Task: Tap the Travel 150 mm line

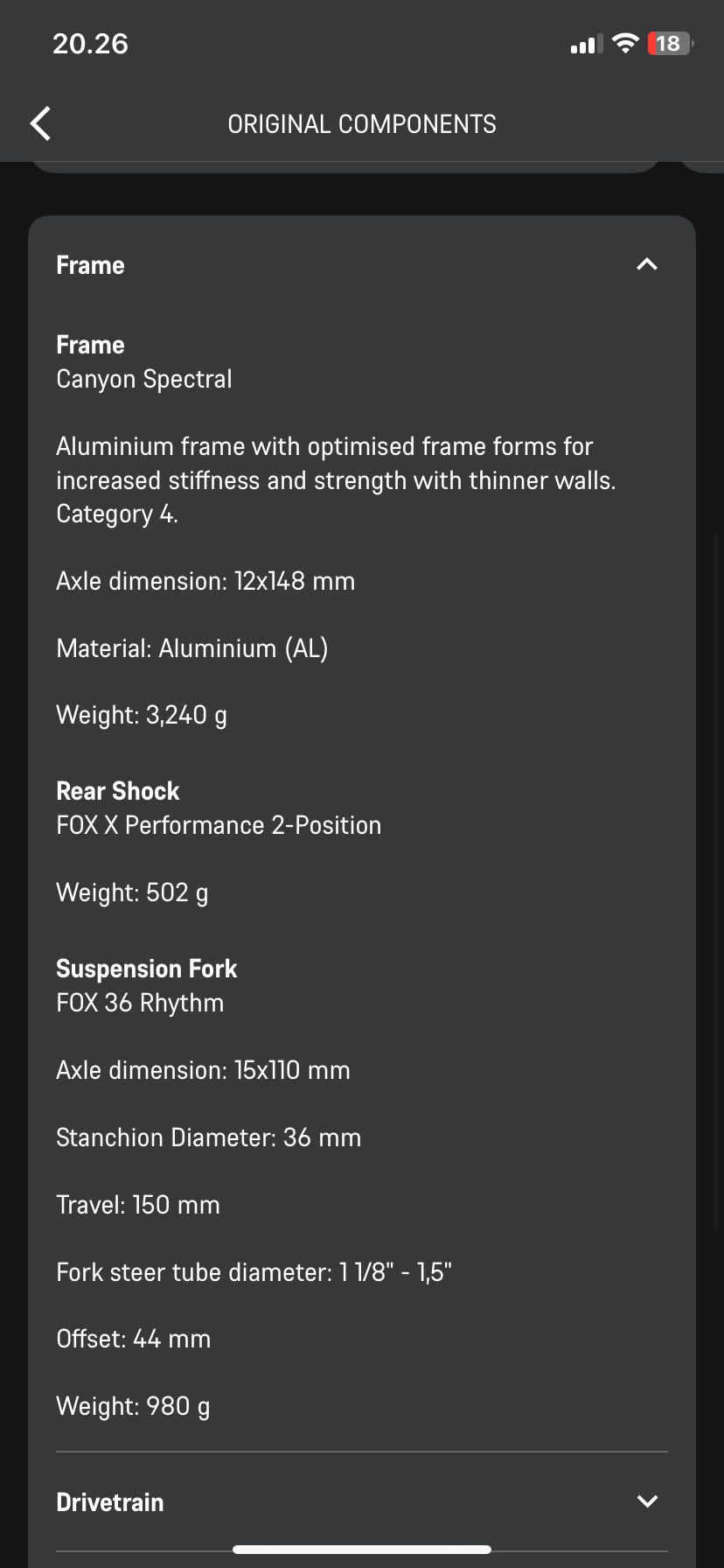Action: click(x=138, y=1205)
